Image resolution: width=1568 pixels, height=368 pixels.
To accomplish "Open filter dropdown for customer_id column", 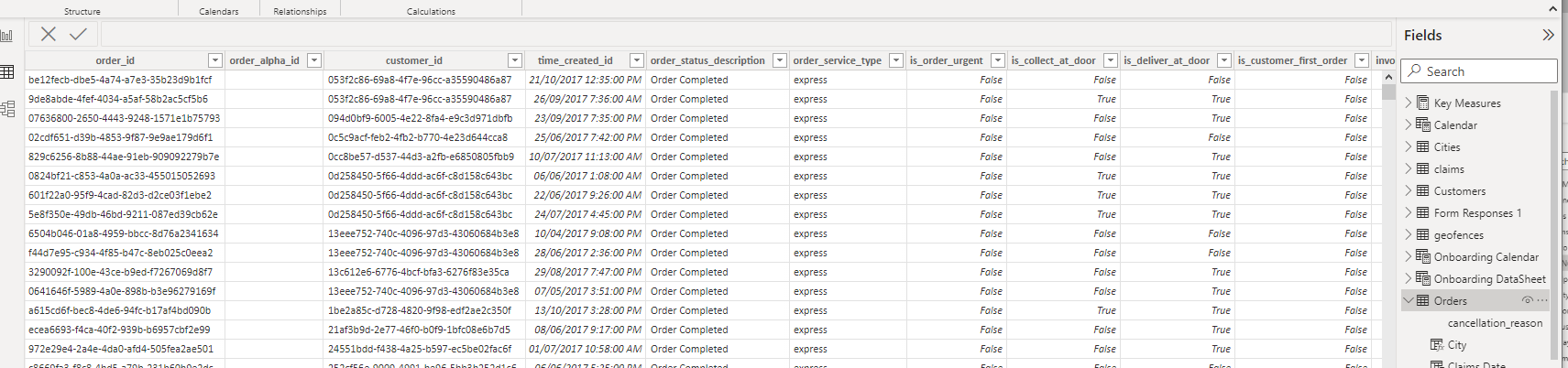I will click(x=515, y=60).
